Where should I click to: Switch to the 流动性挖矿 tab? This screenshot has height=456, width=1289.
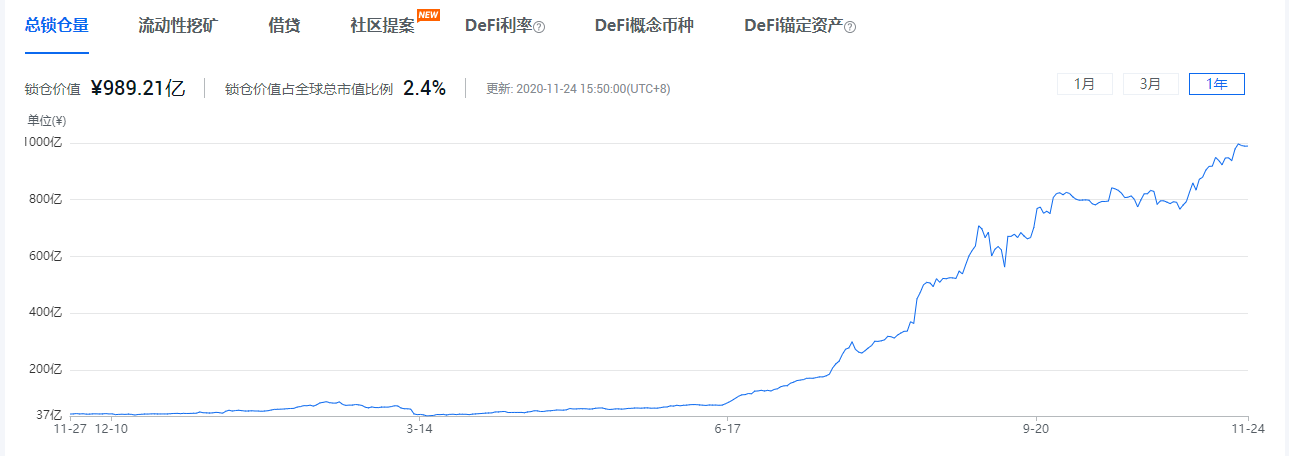tap(178, 26)
